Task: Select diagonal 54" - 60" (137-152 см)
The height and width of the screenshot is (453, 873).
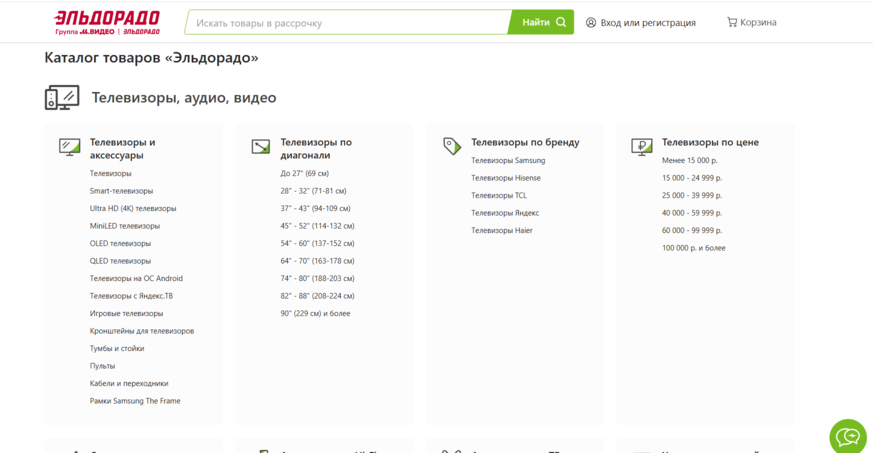Action: coord(317,244)
